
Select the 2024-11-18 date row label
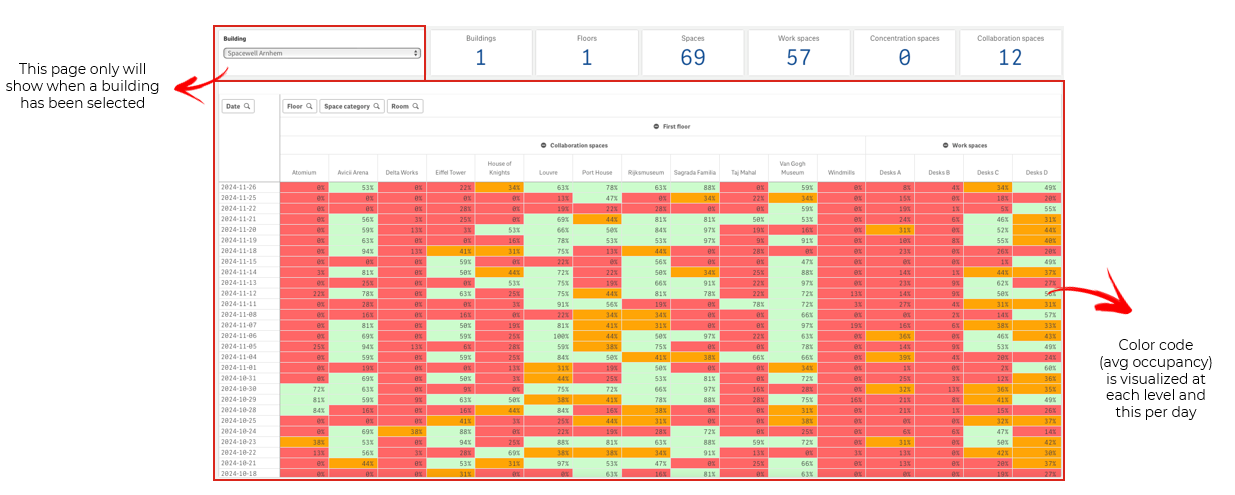point(250,251)
